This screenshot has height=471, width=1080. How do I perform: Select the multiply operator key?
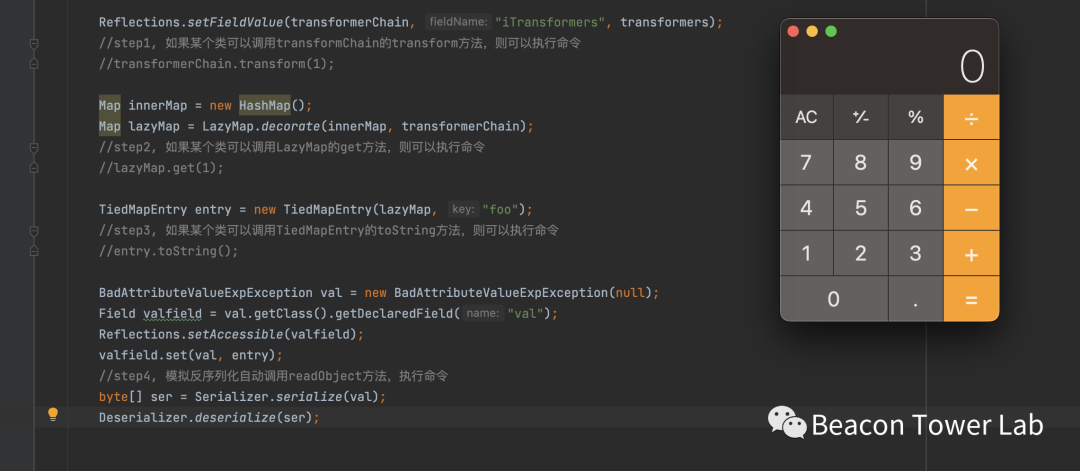tap(971, 163)
